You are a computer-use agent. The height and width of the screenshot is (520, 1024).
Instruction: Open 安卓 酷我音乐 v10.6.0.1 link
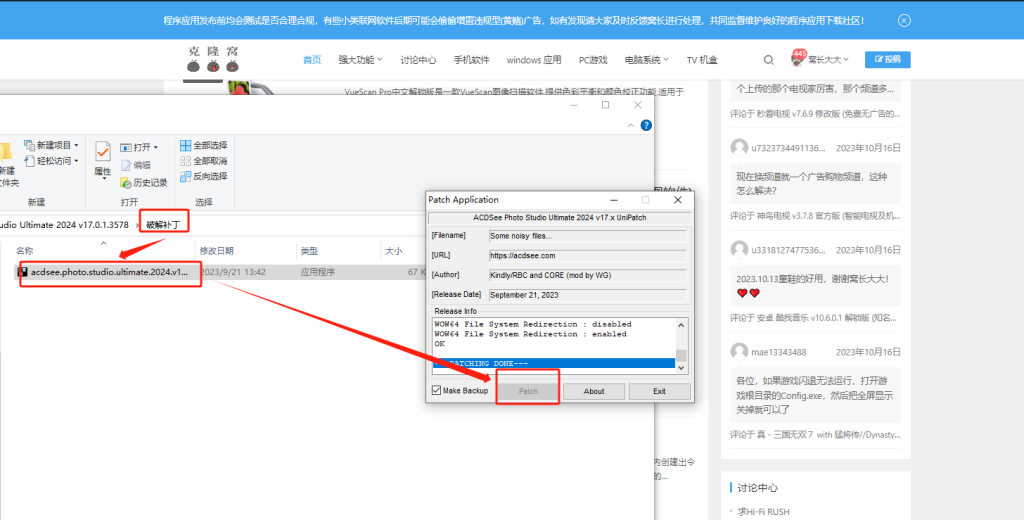pyautogui.click(x=827, y=317)
